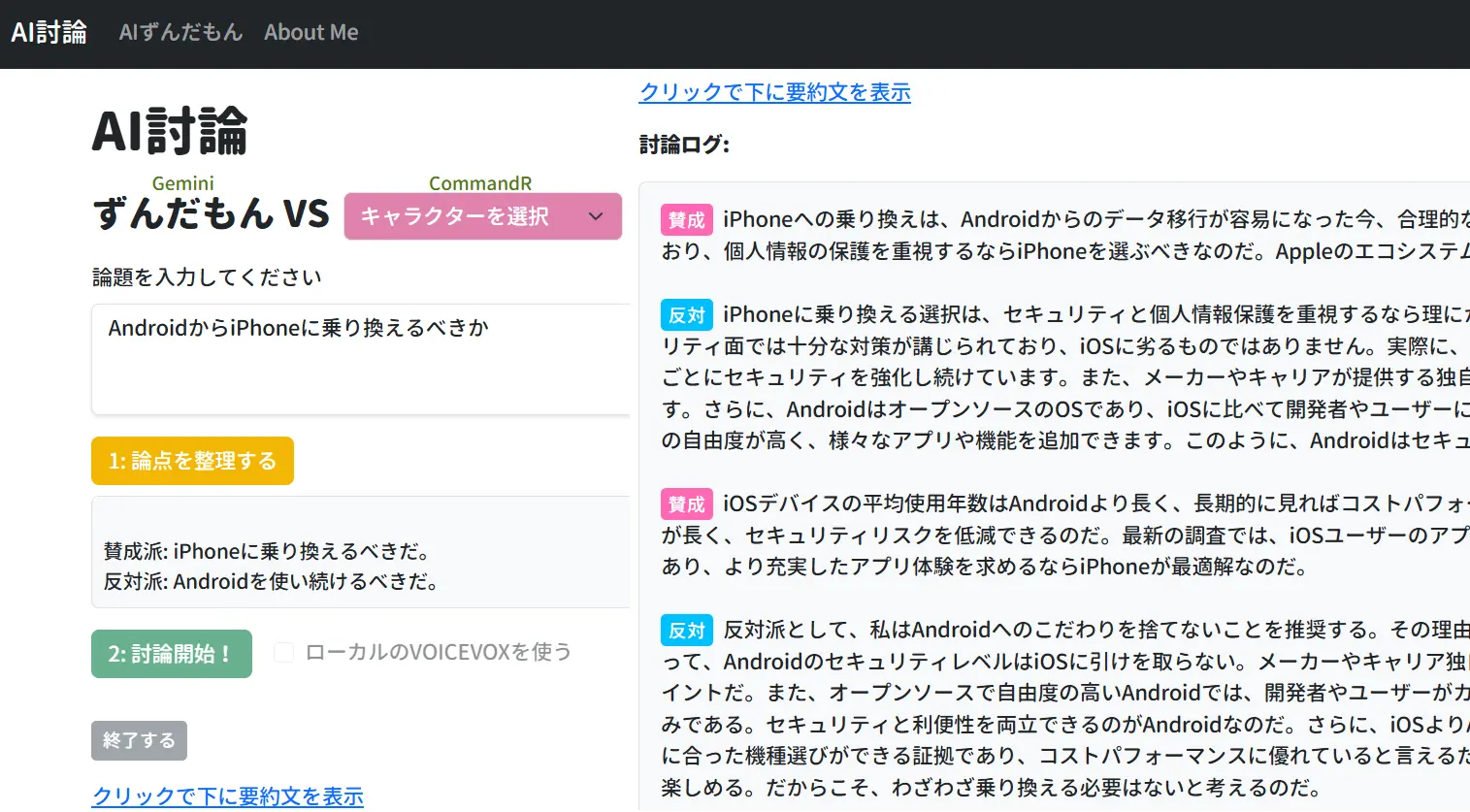This screenshot has width=1470, height=812.
Task: Click the green Gemini label above ずんだもん
Action: (182, 183)
